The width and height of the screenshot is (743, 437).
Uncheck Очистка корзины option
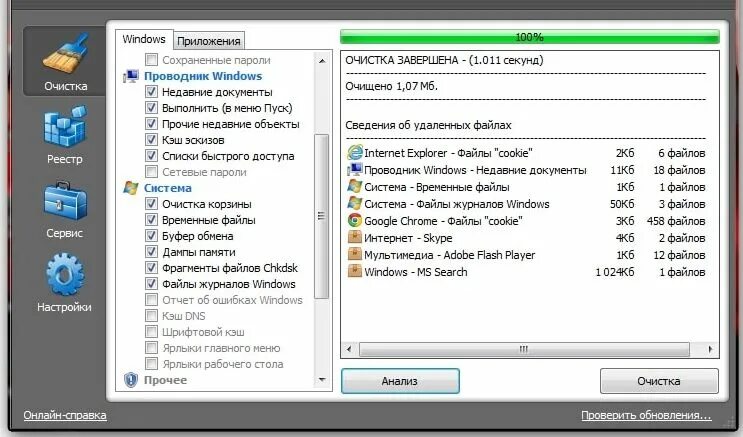[151, 204]
